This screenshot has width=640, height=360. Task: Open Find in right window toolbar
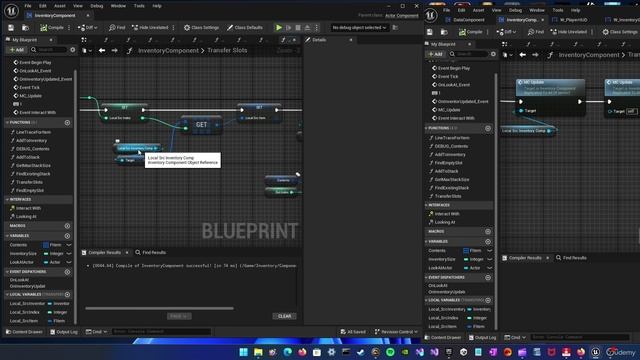[536, 32]
